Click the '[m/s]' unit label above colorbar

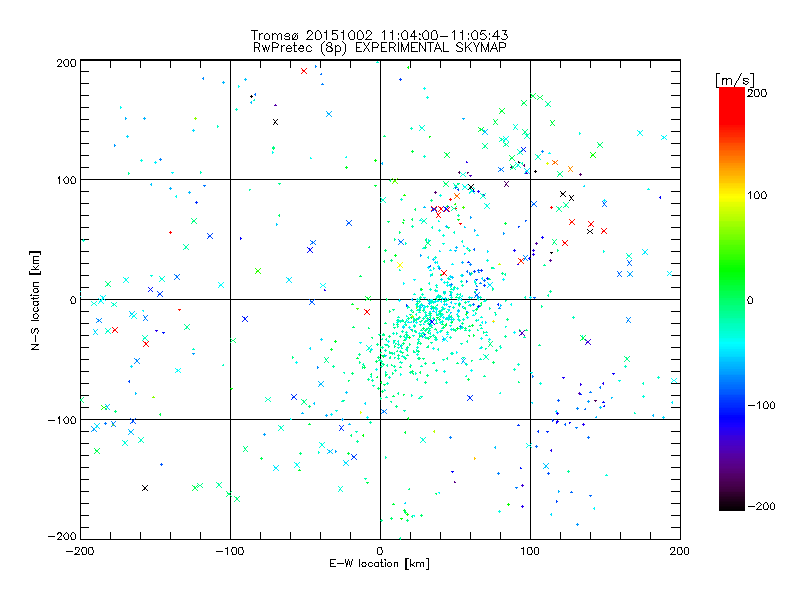(x=735, y=80)
